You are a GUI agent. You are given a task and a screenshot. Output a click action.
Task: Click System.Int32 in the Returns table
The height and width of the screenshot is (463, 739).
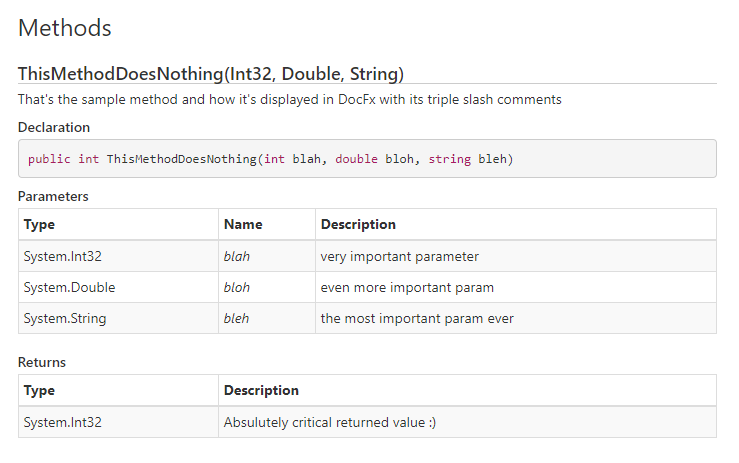point(63,422)
